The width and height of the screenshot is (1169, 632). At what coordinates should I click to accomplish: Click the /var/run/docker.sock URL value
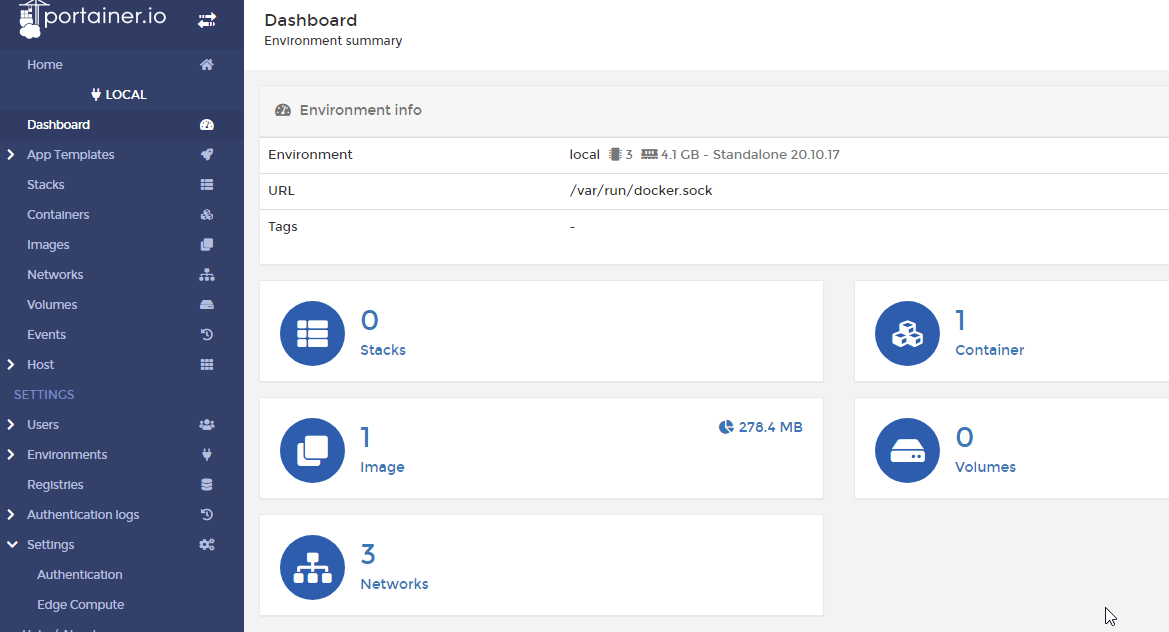click(x=640, y=191)
